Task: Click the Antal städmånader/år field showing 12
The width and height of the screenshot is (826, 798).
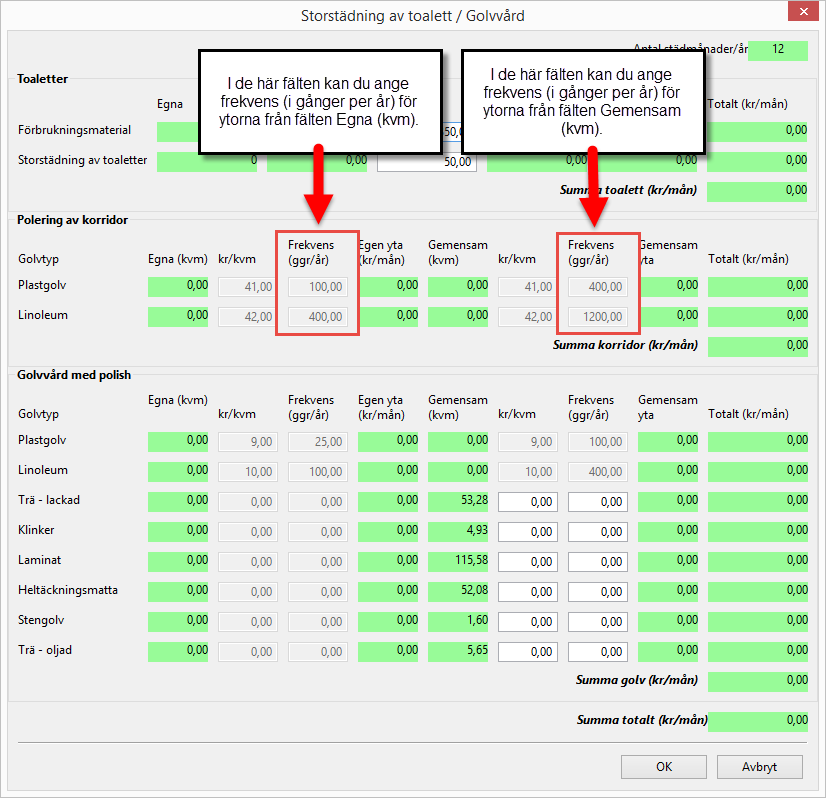Action: point(777,50)
